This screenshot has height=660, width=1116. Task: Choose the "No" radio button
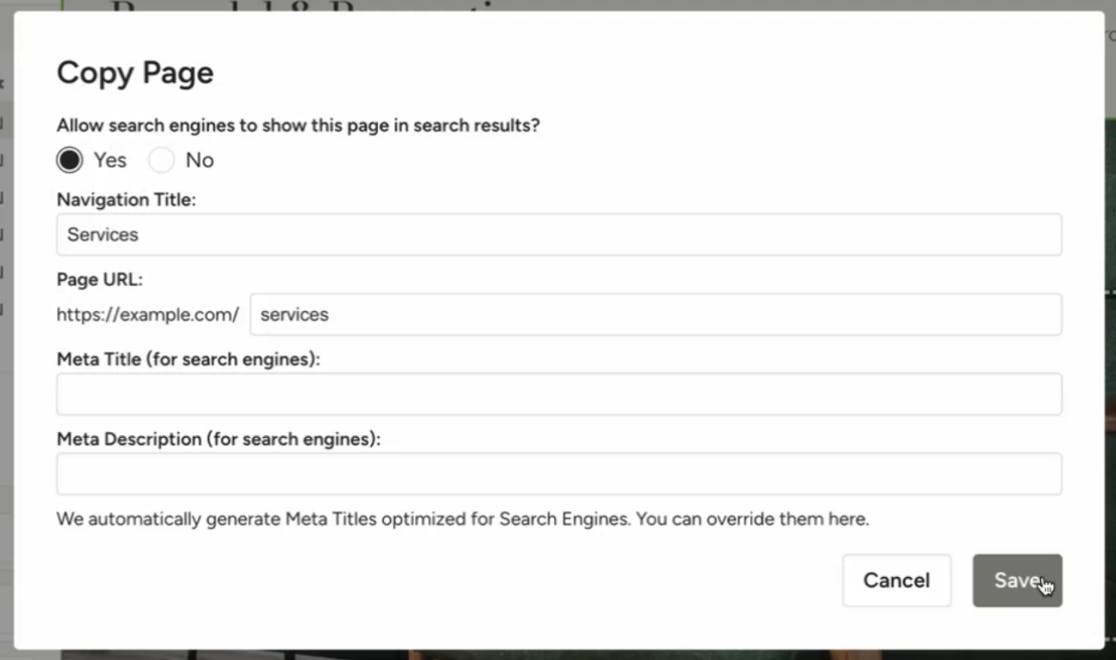[162, 160]
